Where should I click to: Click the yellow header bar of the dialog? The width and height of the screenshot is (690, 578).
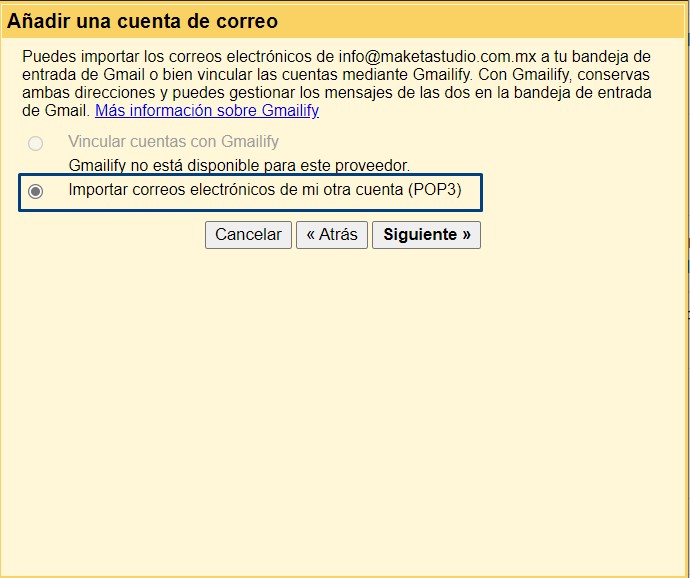pos(500,21)
